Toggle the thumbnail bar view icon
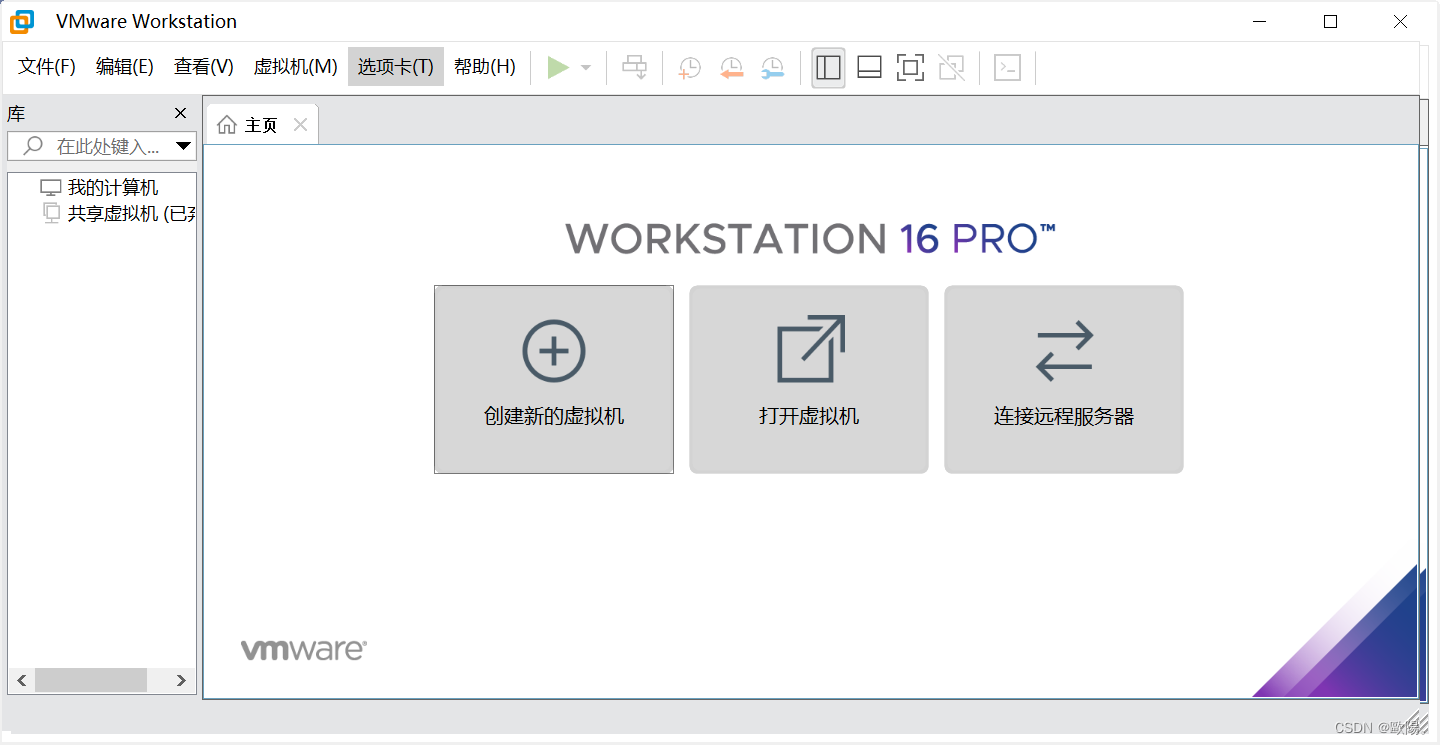 869,67
